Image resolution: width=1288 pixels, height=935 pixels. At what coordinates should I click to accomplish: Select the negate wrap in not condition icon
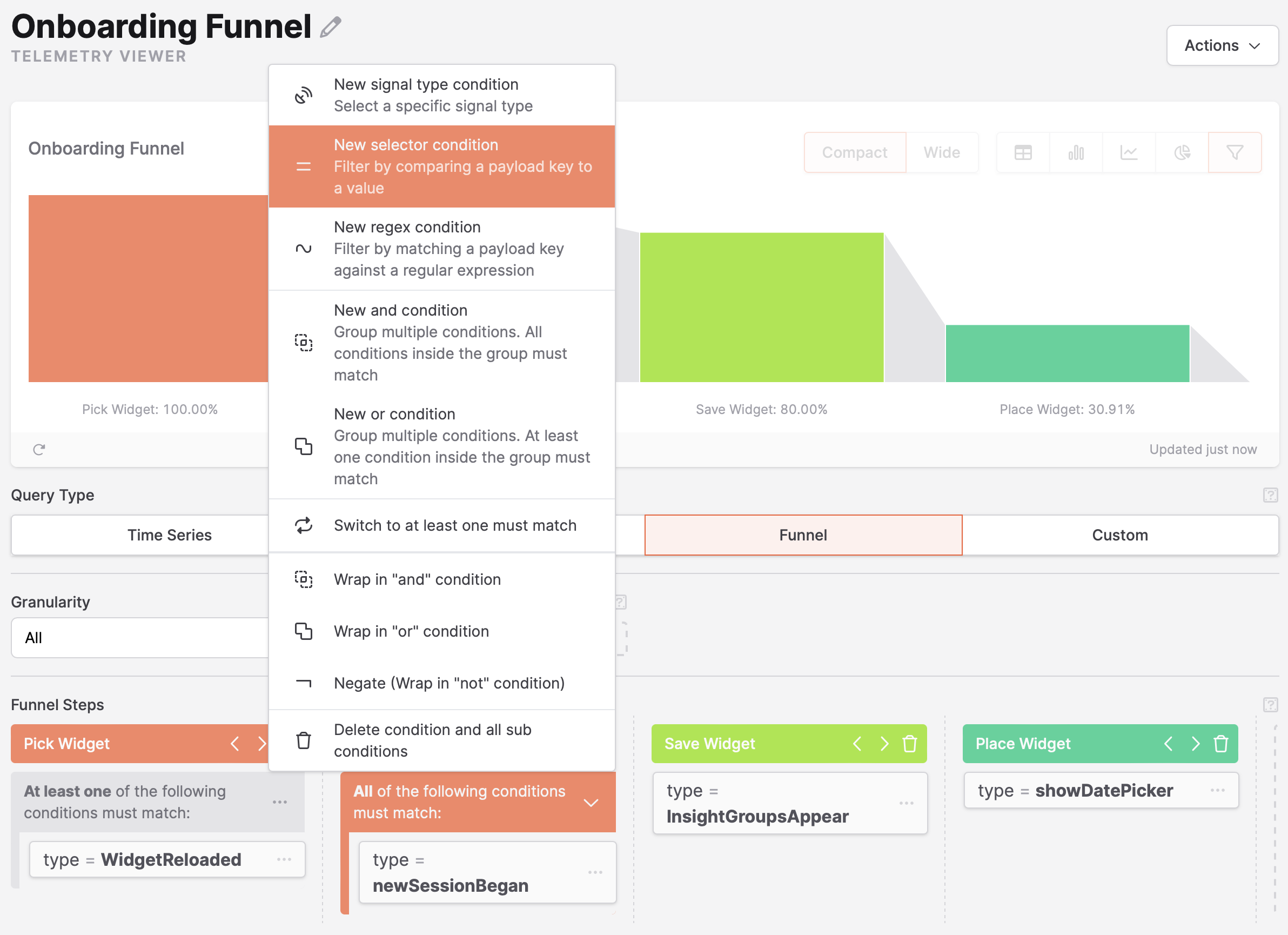click(302, 683)
